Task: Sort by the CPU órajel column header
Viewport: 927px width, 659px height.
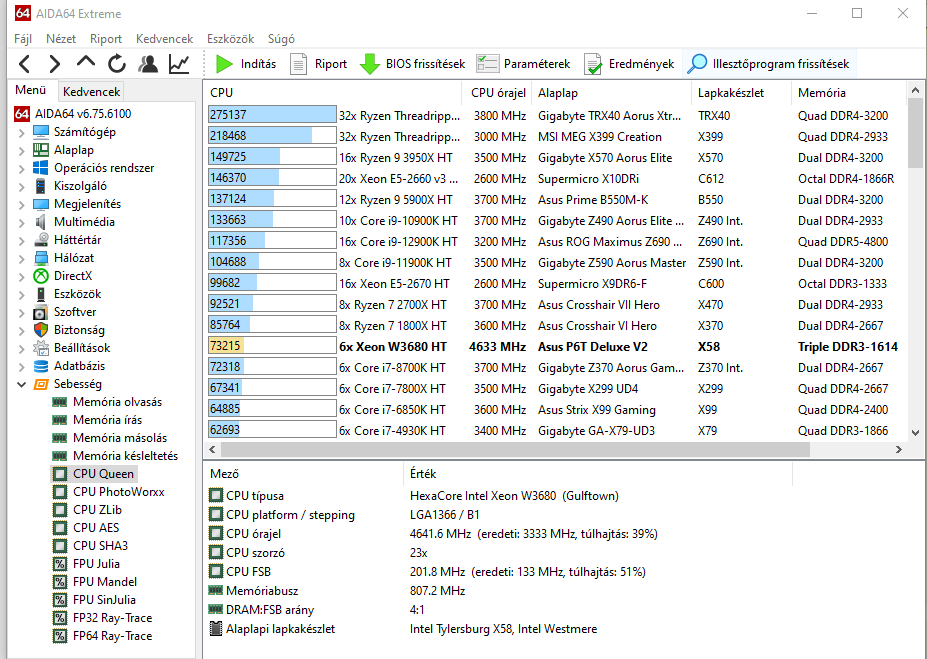Action: 498,93
